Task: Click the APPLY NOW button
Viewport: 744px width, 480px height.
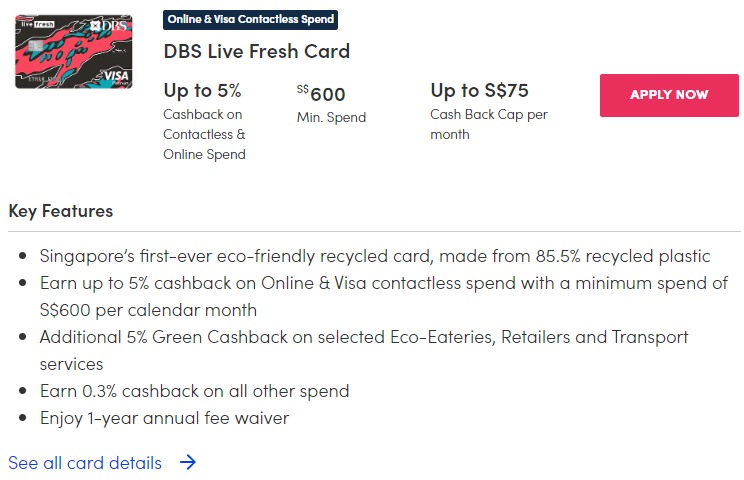Action: [669, 95]
